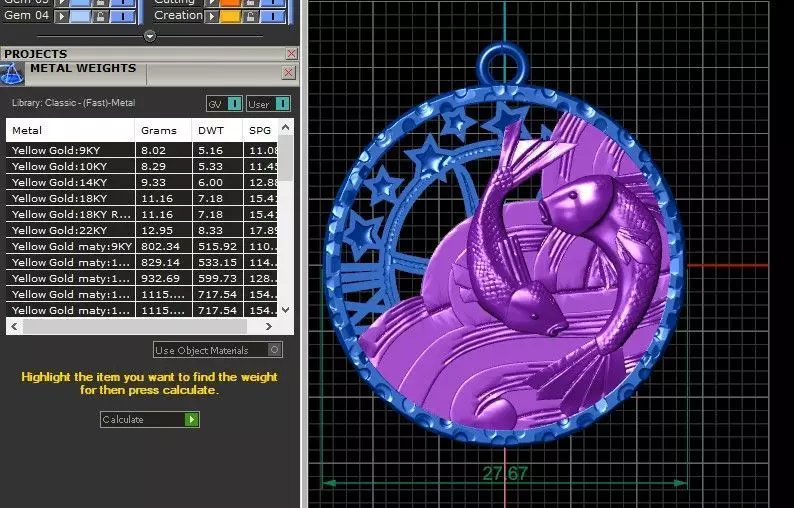
Task: Click the 6.00 DWT value
Action: (x=210, y=182)
